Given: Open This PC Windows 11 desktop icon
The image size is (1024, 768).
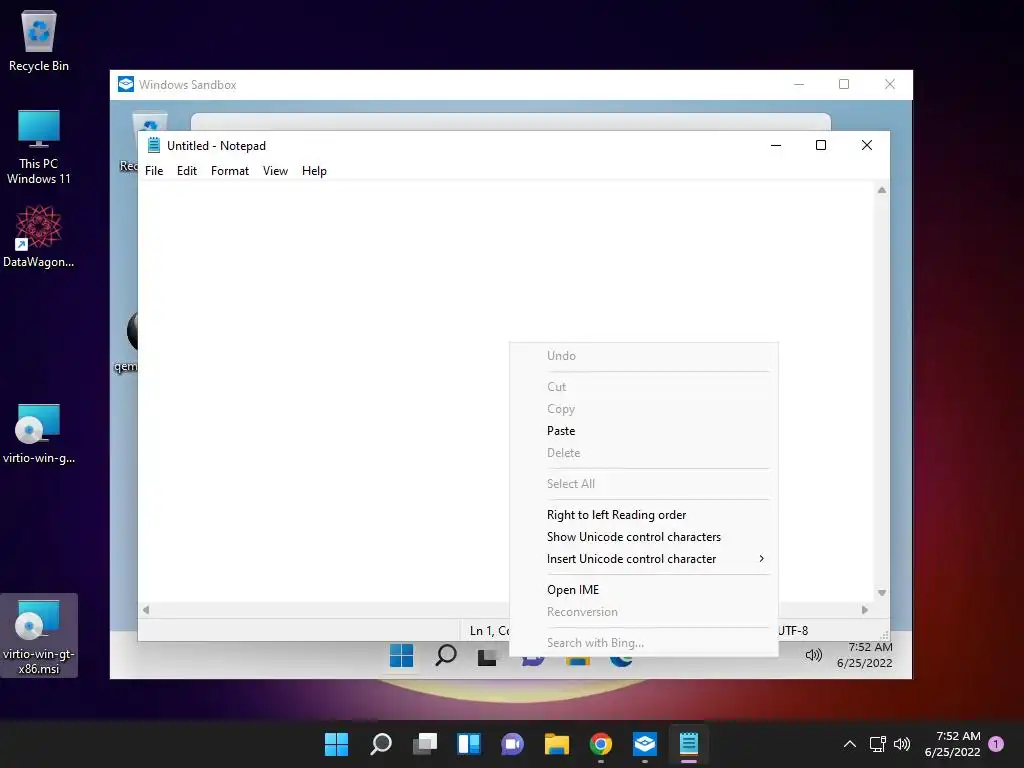Looking at the screenshot, I should point(39,147).
